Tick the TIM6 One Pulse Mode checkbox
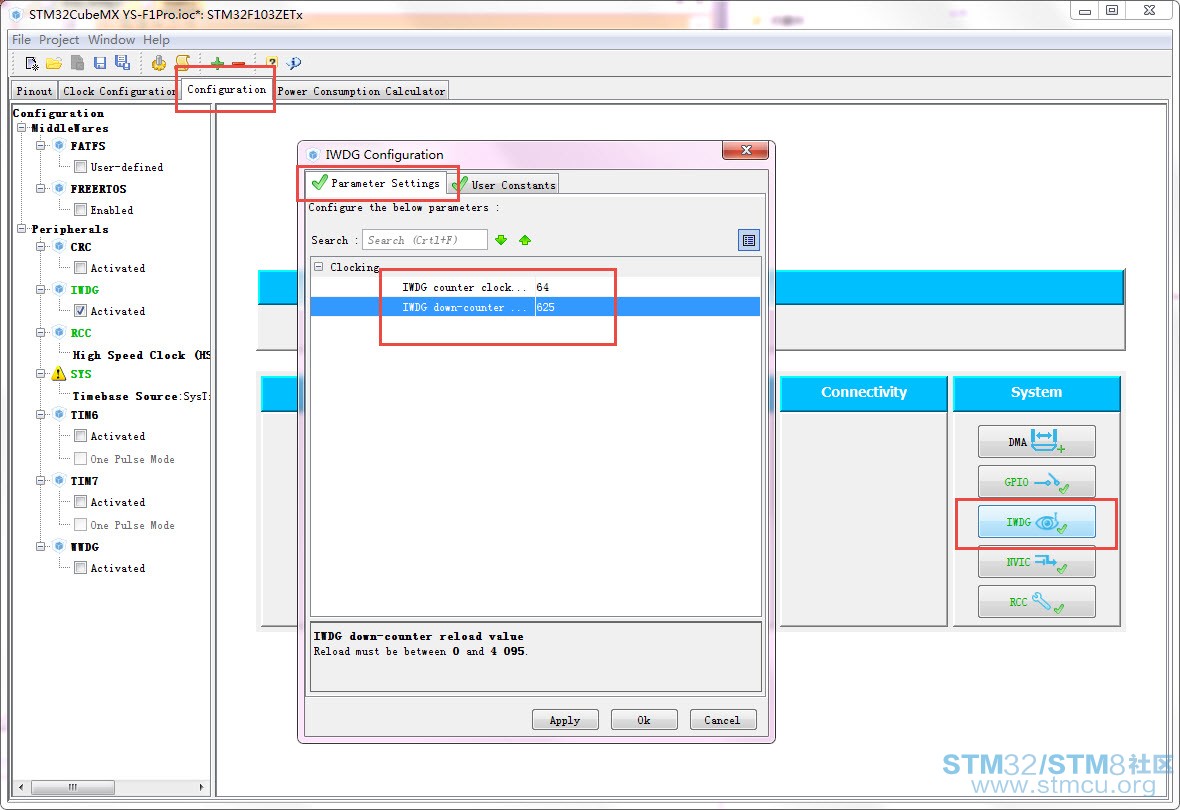Image resolution: width=1180 pixels, height=810 pixels. [x=81, y=459]
